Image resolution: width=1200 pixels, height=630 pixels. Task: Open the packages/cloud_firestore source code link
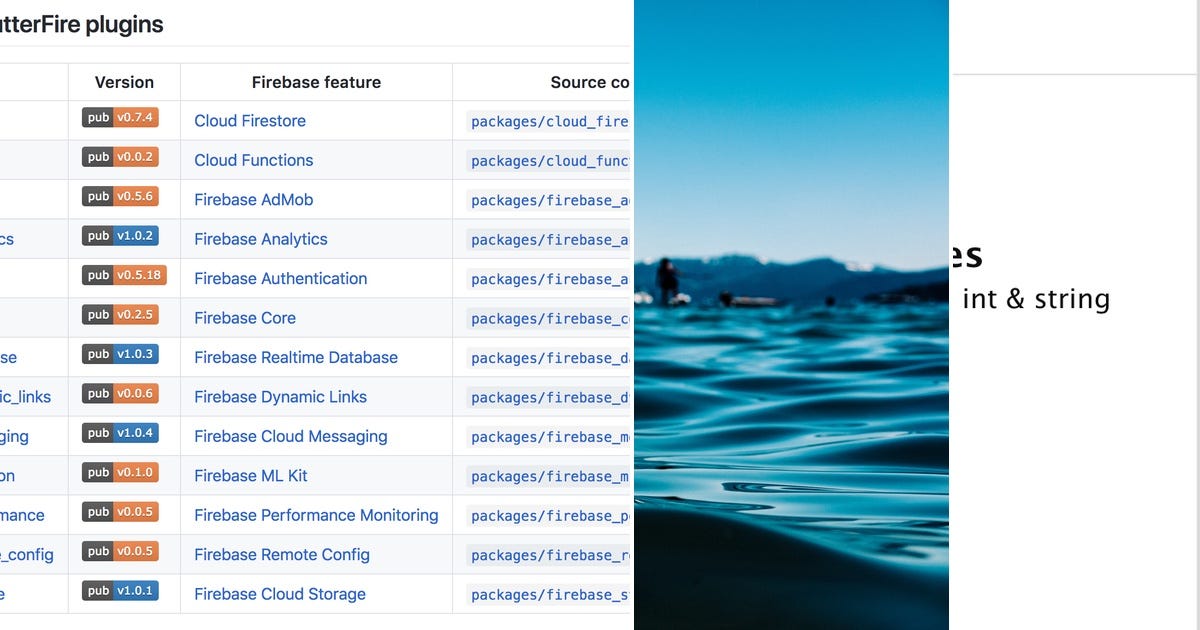tap(545, 121)
